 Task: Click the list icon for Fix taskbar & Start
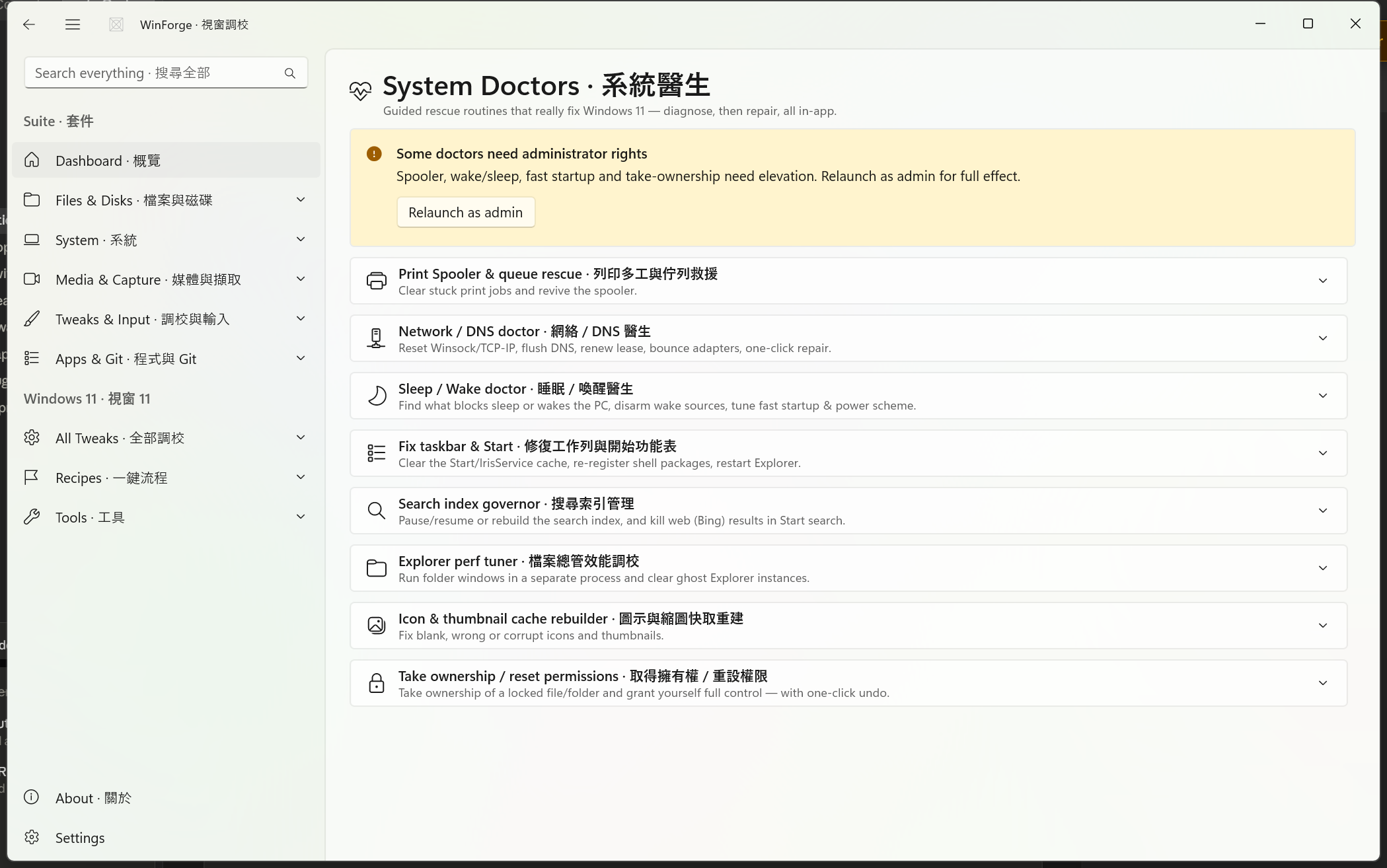pos(377,453)
